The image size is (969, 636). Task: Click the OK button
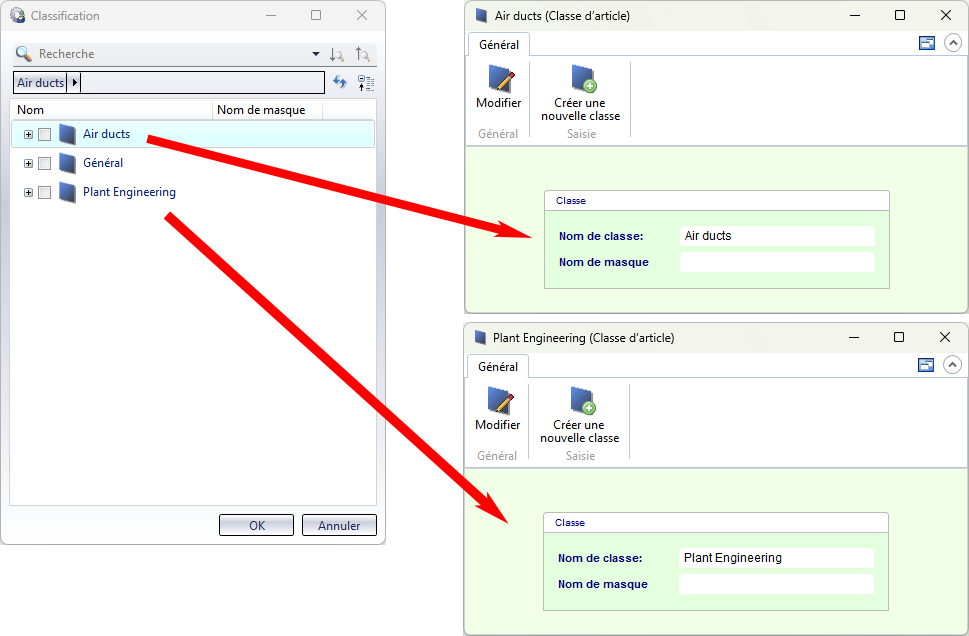256,525
